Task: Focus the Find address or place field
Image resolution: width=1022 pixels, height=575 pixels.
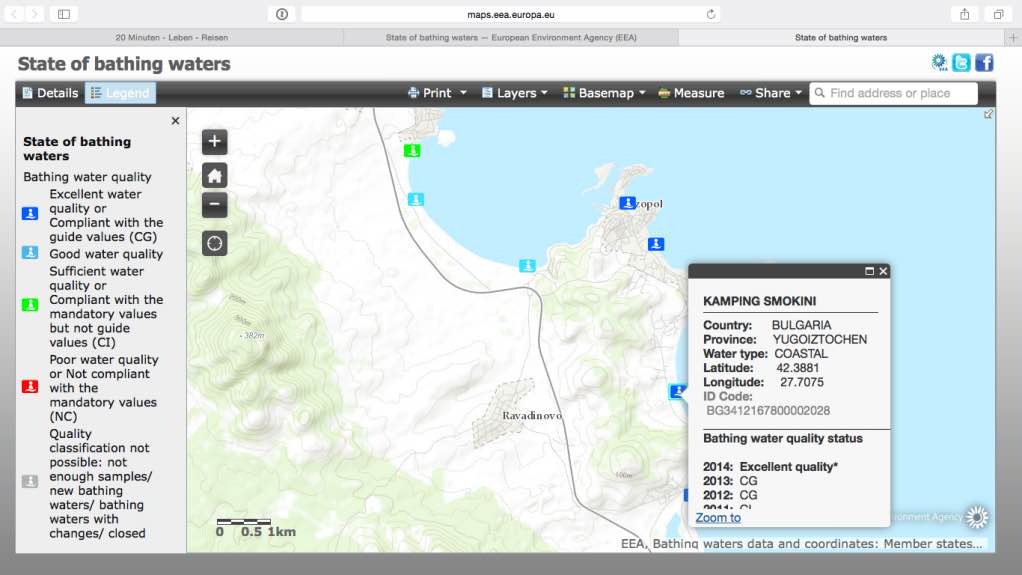Action: [894, 93]
